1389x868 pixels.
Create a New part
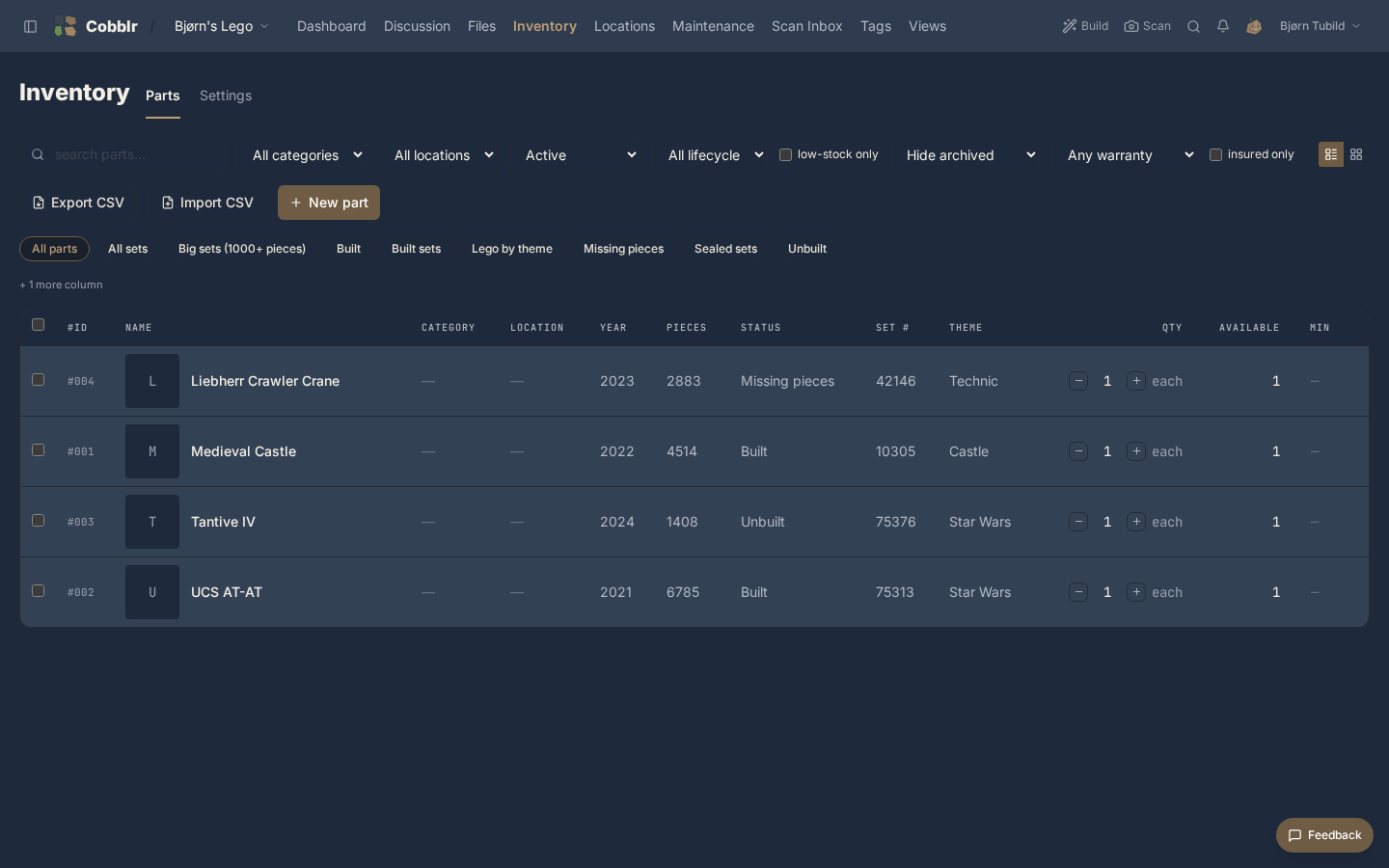[329, 203]
